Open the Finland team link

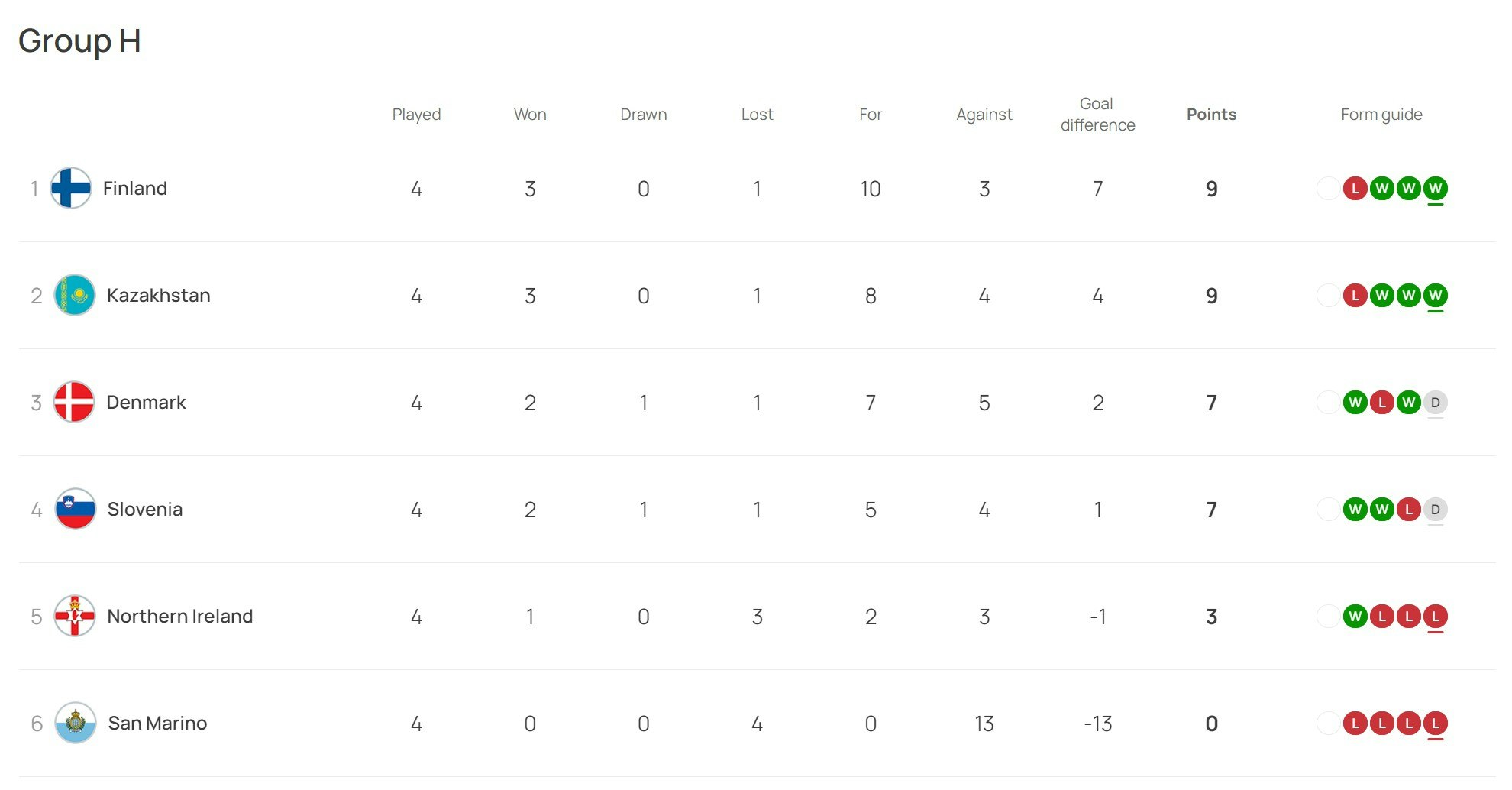(135, 188)
